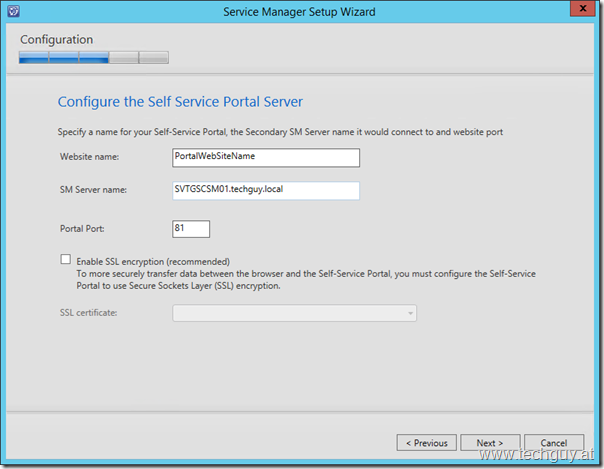
Task: Click the Next button
Action: (490, 443)
